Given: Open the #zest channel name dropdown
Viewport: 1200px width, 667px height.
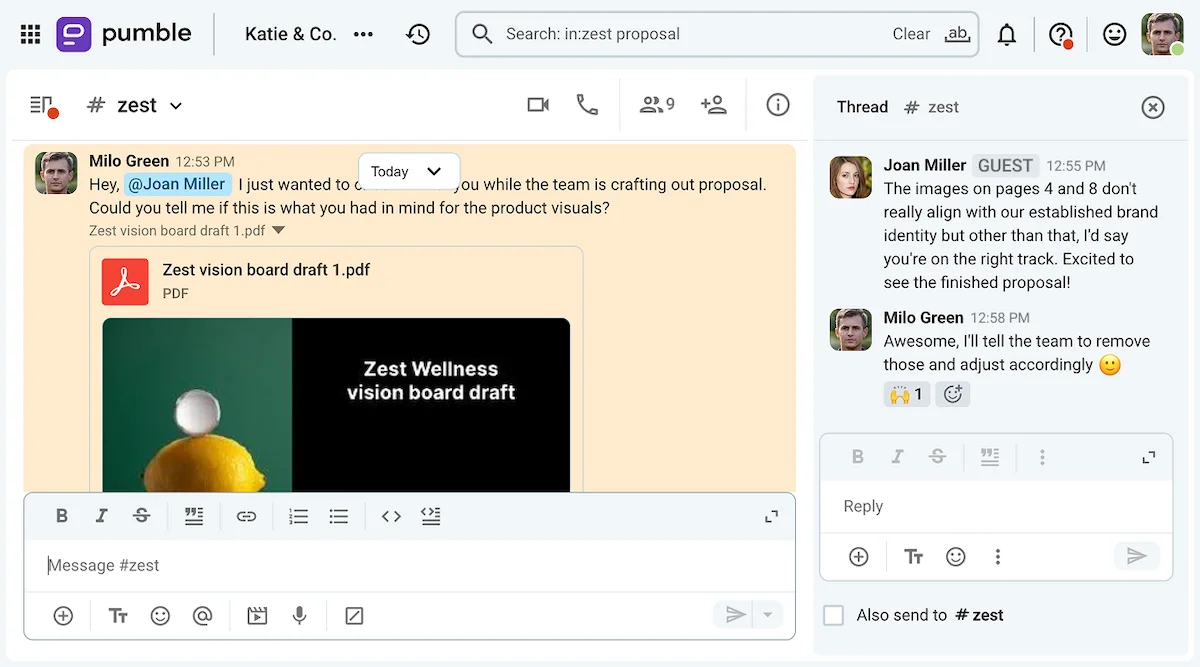Looking at the screenshot, I should 176,104.
